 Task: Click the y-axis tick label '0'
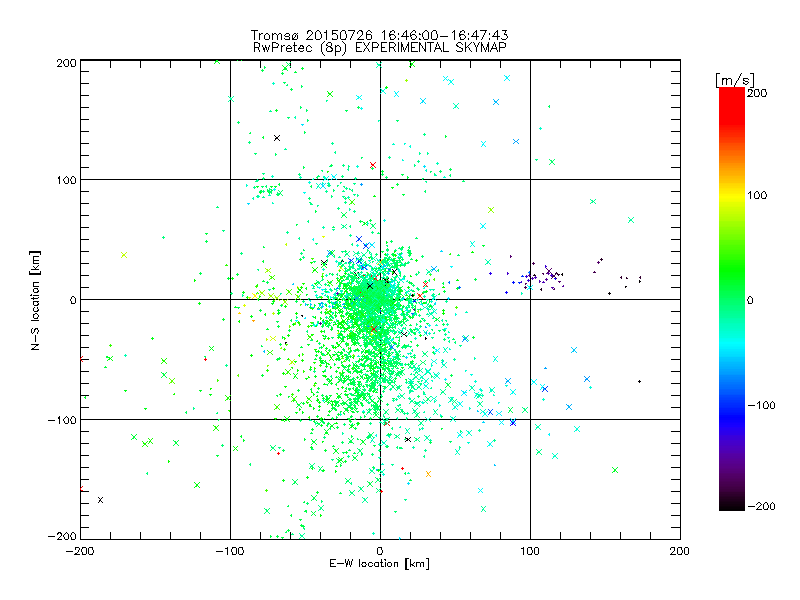click(73, 300)
